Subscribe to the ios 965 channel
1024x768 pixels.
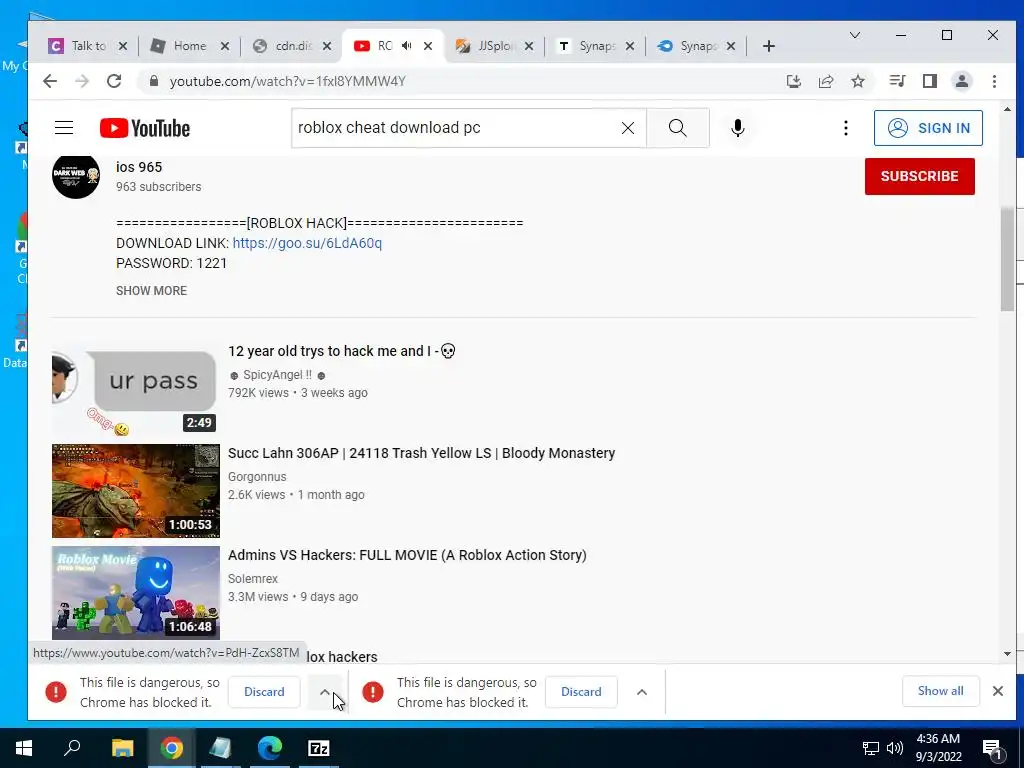coord(920,176)
